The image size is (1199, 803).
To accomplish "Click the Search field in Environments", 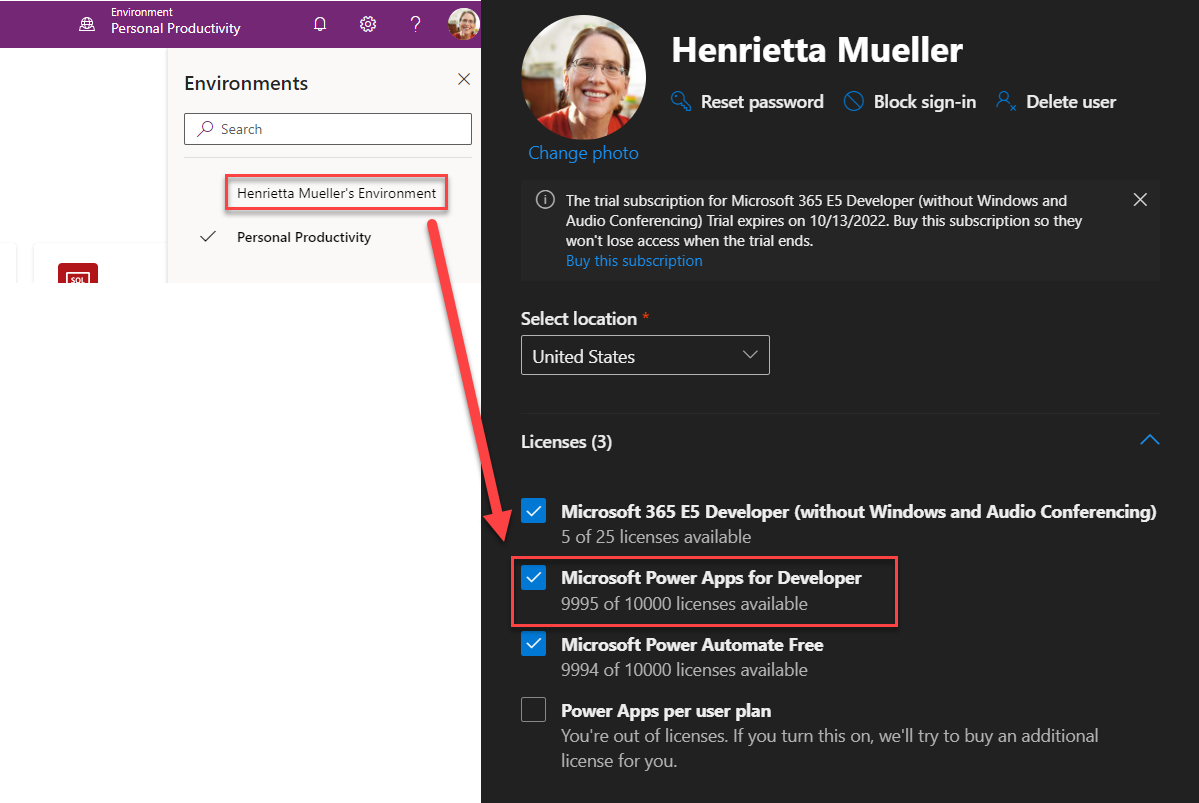I will pos(328,129).
